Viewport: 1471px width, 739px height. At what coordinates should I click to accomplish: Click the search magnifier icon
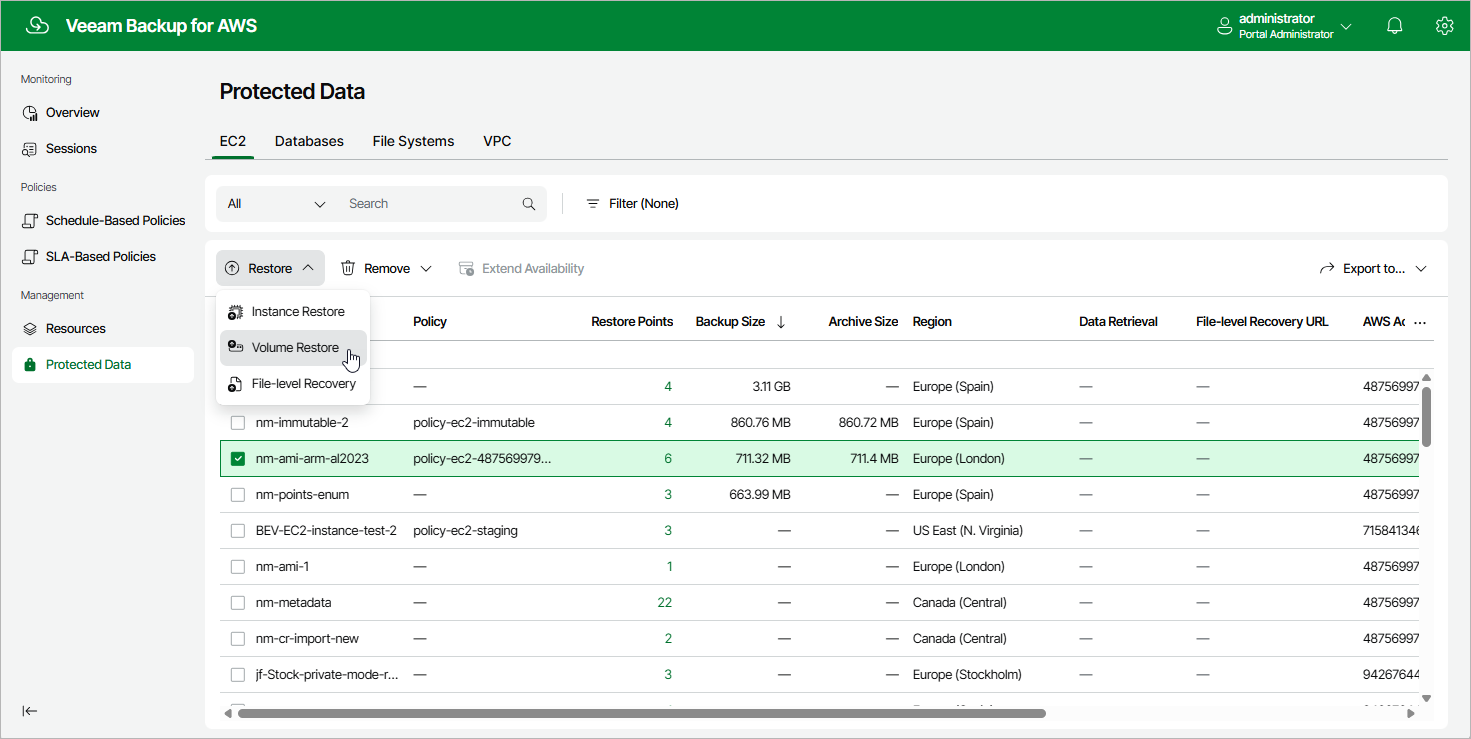(x=529, y=204)
